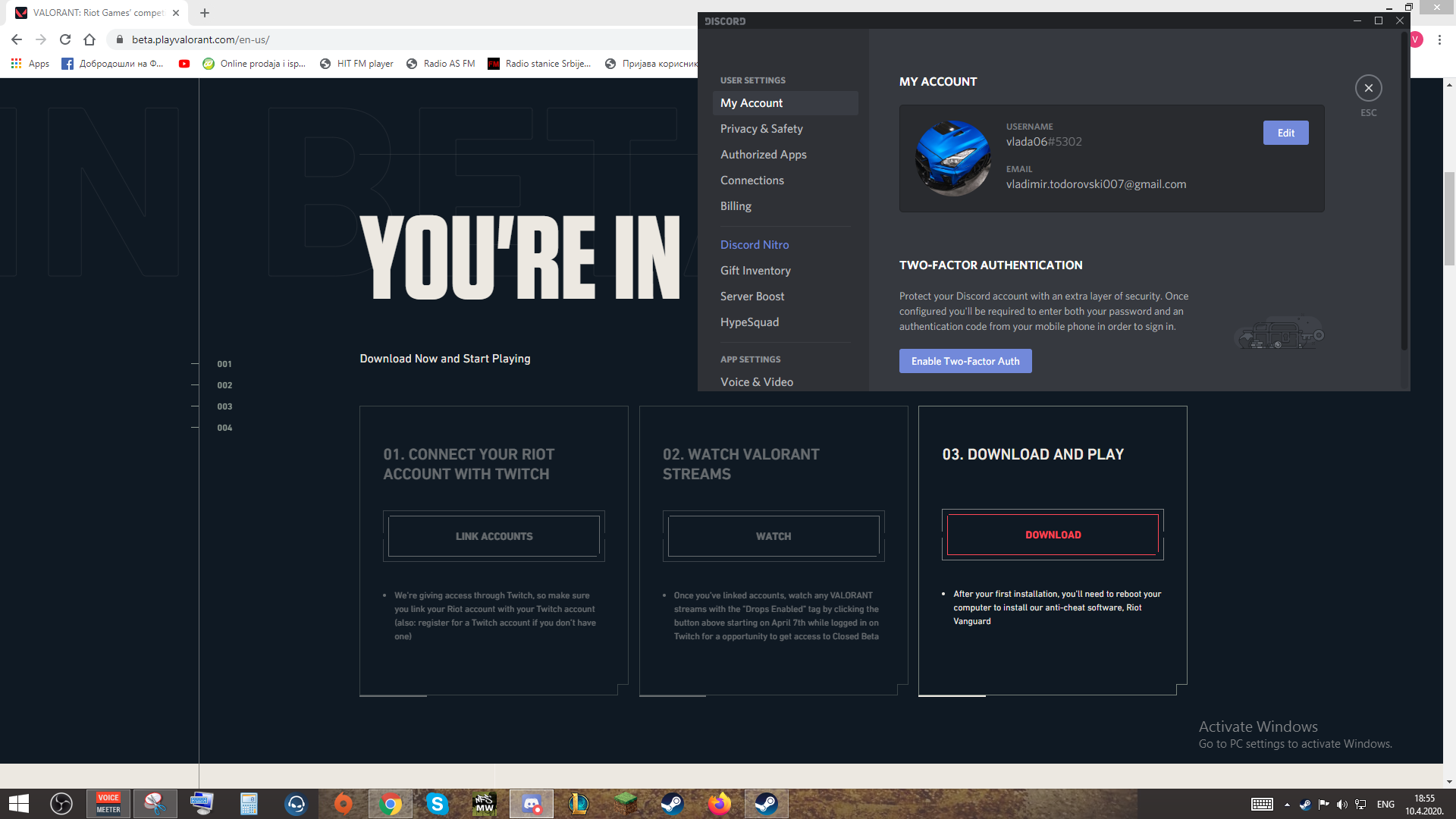Image resolution: width=1456 pixels, height=819 pixels.
Task: Open Action Center flag icon in tray
Action: [1323, 805]
